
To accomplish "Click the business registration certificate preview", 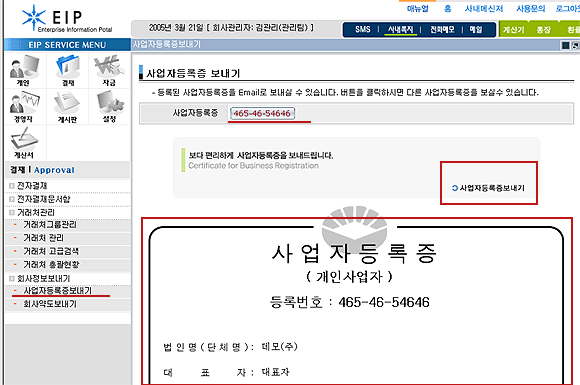I will tap(357, 301).
